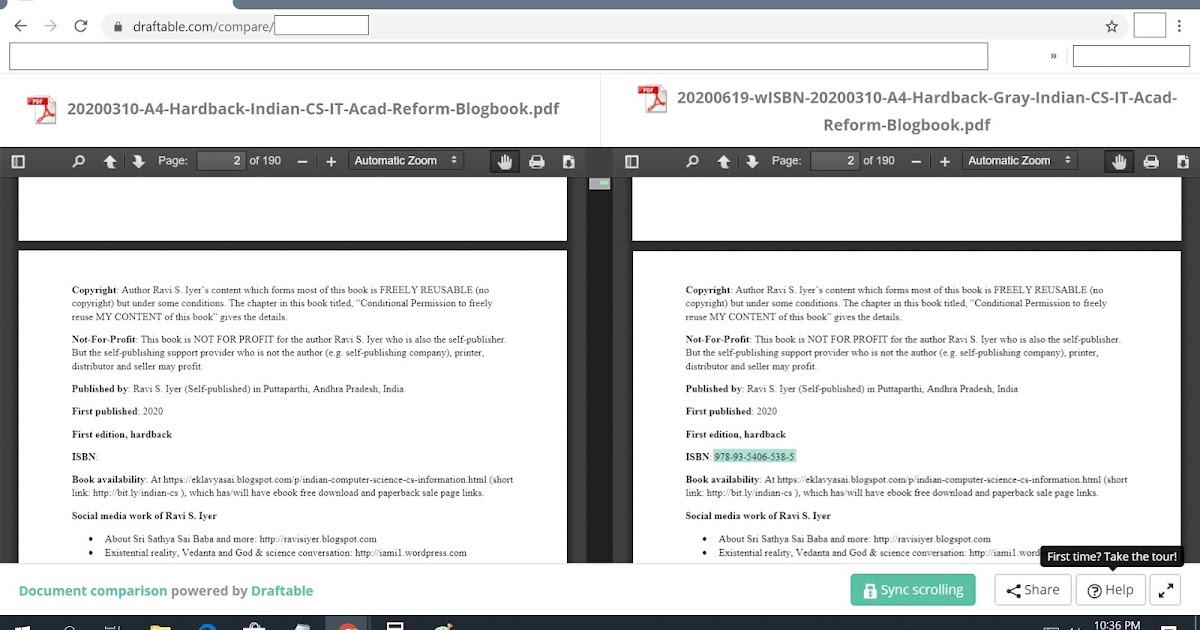Click the site security padlock indicator
This screenshot has height=630, width=1200.
point(118,25)
